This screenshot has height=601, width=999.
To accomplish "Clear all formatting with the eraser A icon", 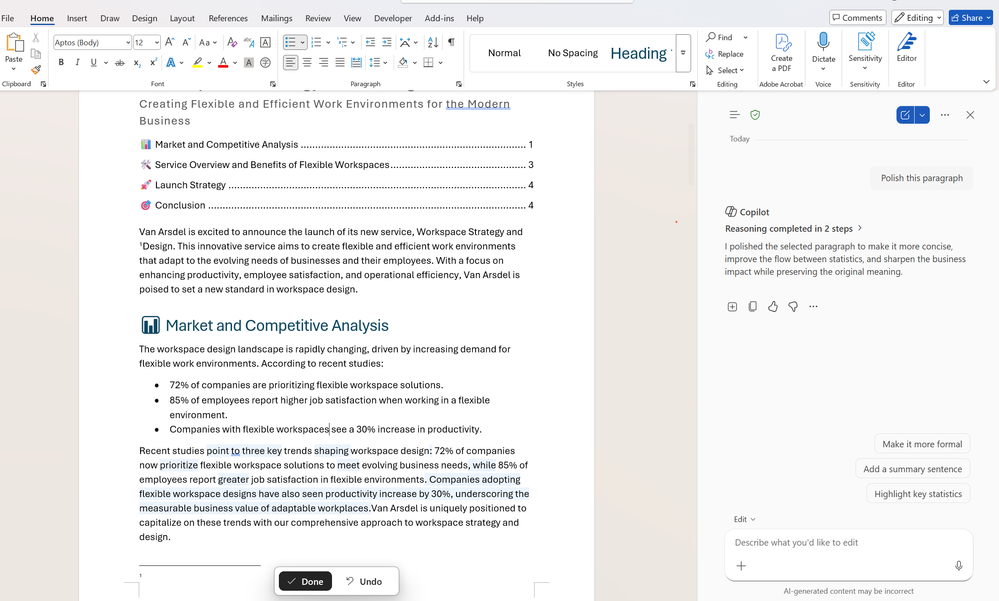I will tap(232, 42).
